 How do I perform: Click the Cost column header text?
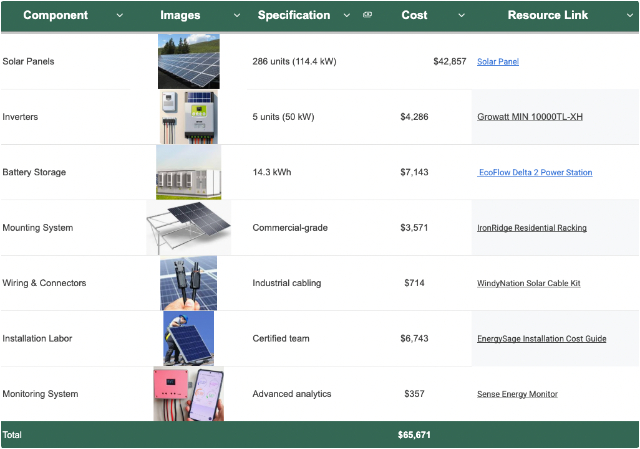click(414, 15)
